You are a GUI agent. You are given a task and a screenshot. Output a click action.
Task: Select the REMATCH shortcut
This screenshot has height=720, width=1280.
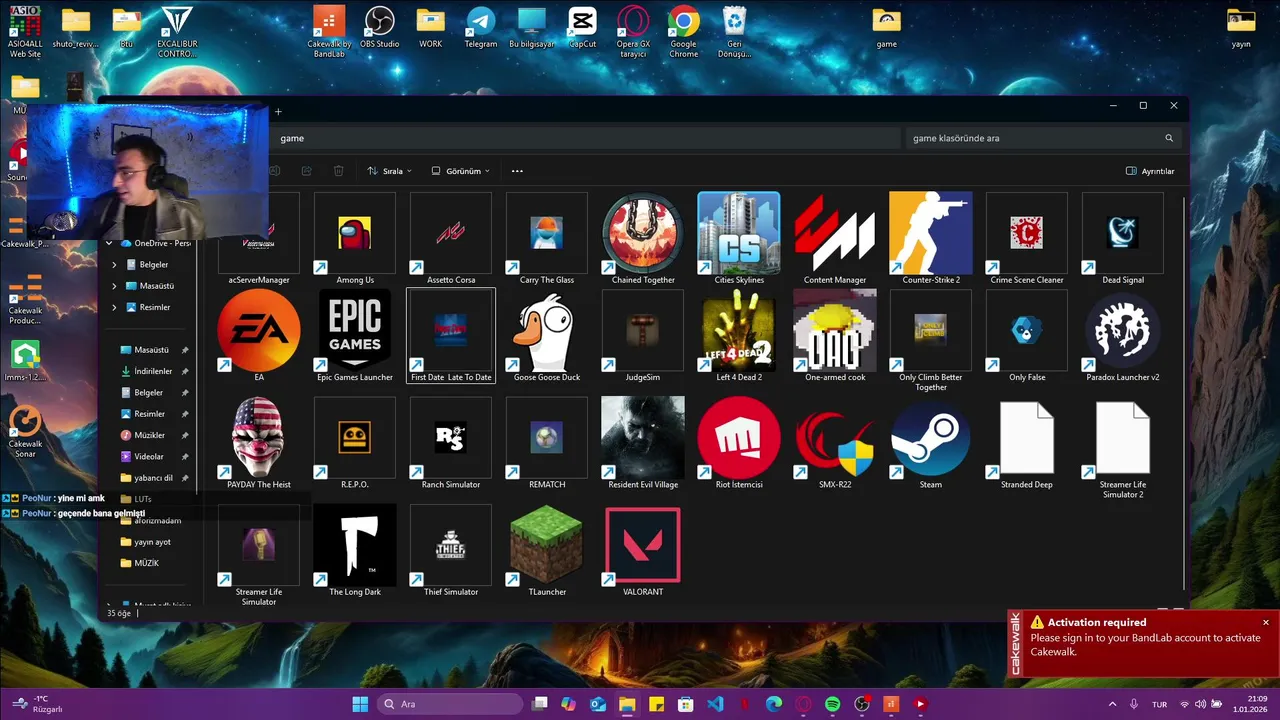pyautogui.click(x=547, y=438)
